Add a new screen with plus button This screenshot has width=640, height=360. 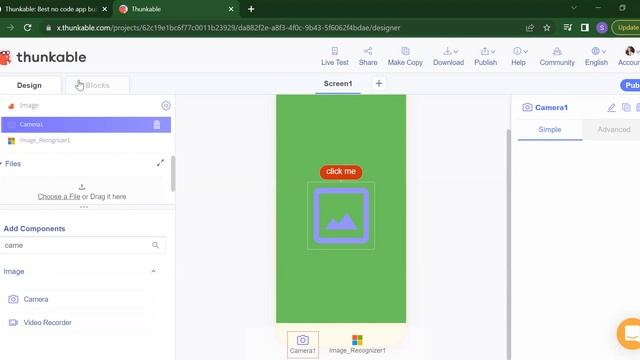click(x=379, y=84)
